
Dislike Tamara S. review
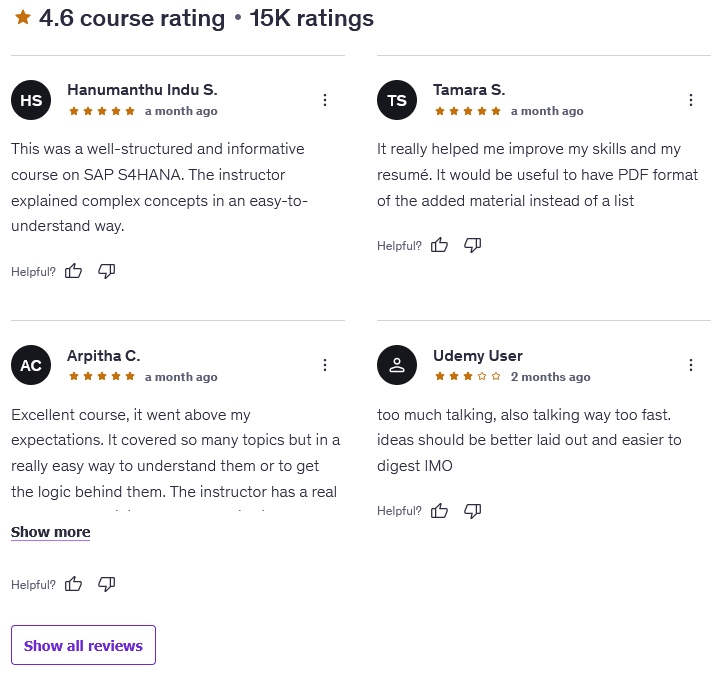[x=472, y=245]
